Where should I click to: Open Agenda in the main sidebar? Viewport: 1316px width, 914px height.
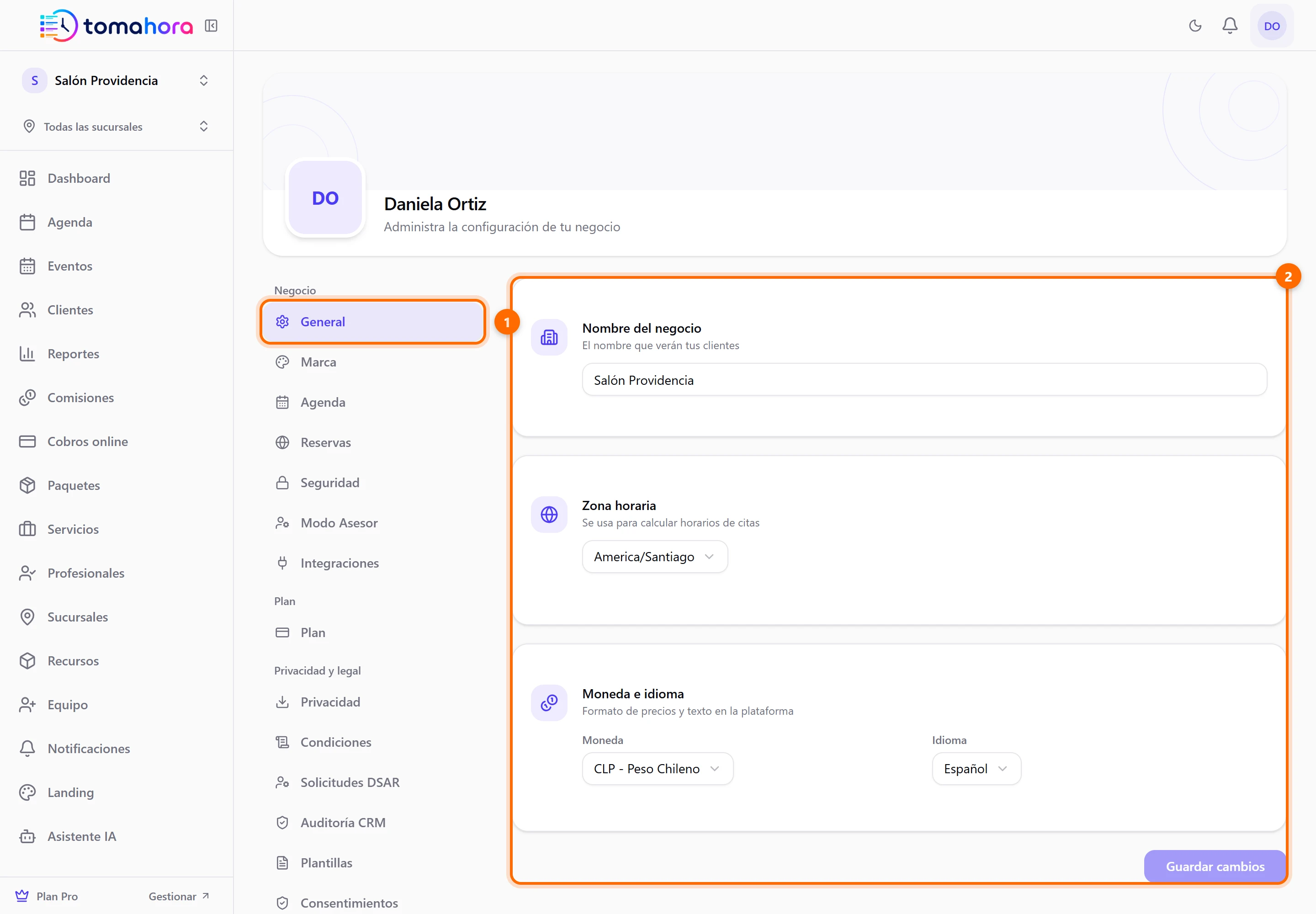tap(116, 222)
